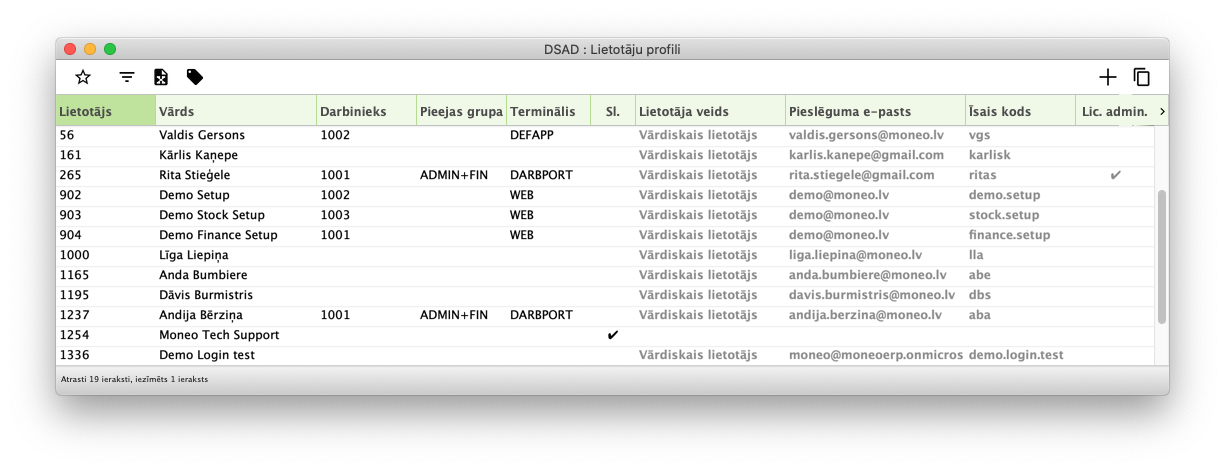Click short code demo.login.test
The image size is (1225, 469).
click(1016, 355)
